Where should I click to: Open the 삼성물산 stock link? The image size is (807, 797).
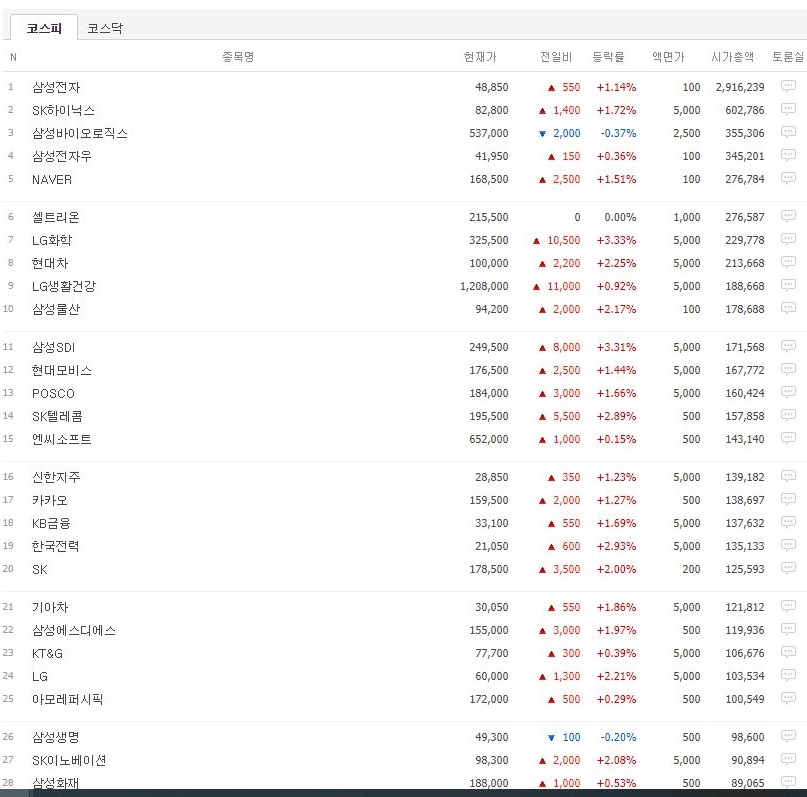[x=56, y=309]
